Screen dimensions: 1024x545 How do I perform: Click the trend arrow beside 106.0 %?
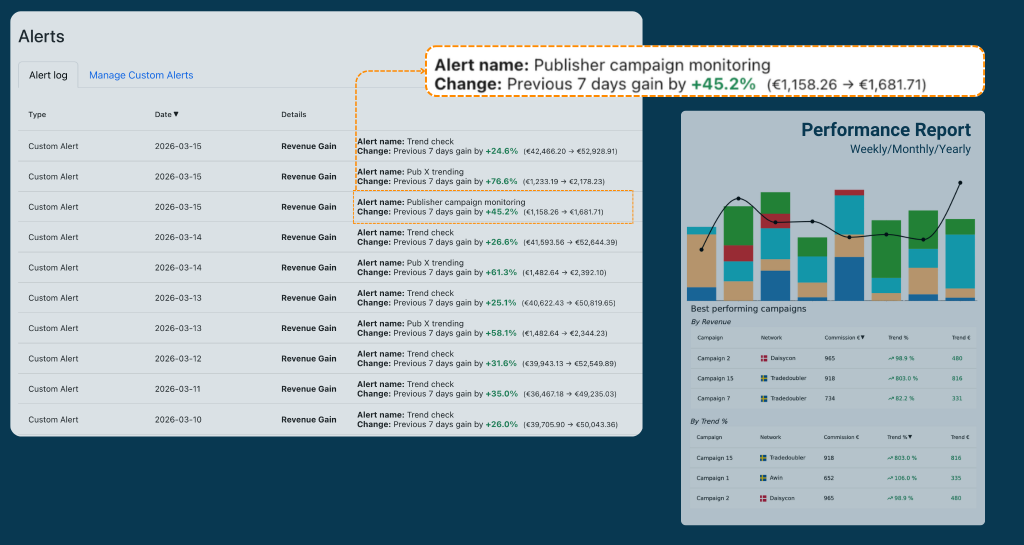tap(890, 478)
